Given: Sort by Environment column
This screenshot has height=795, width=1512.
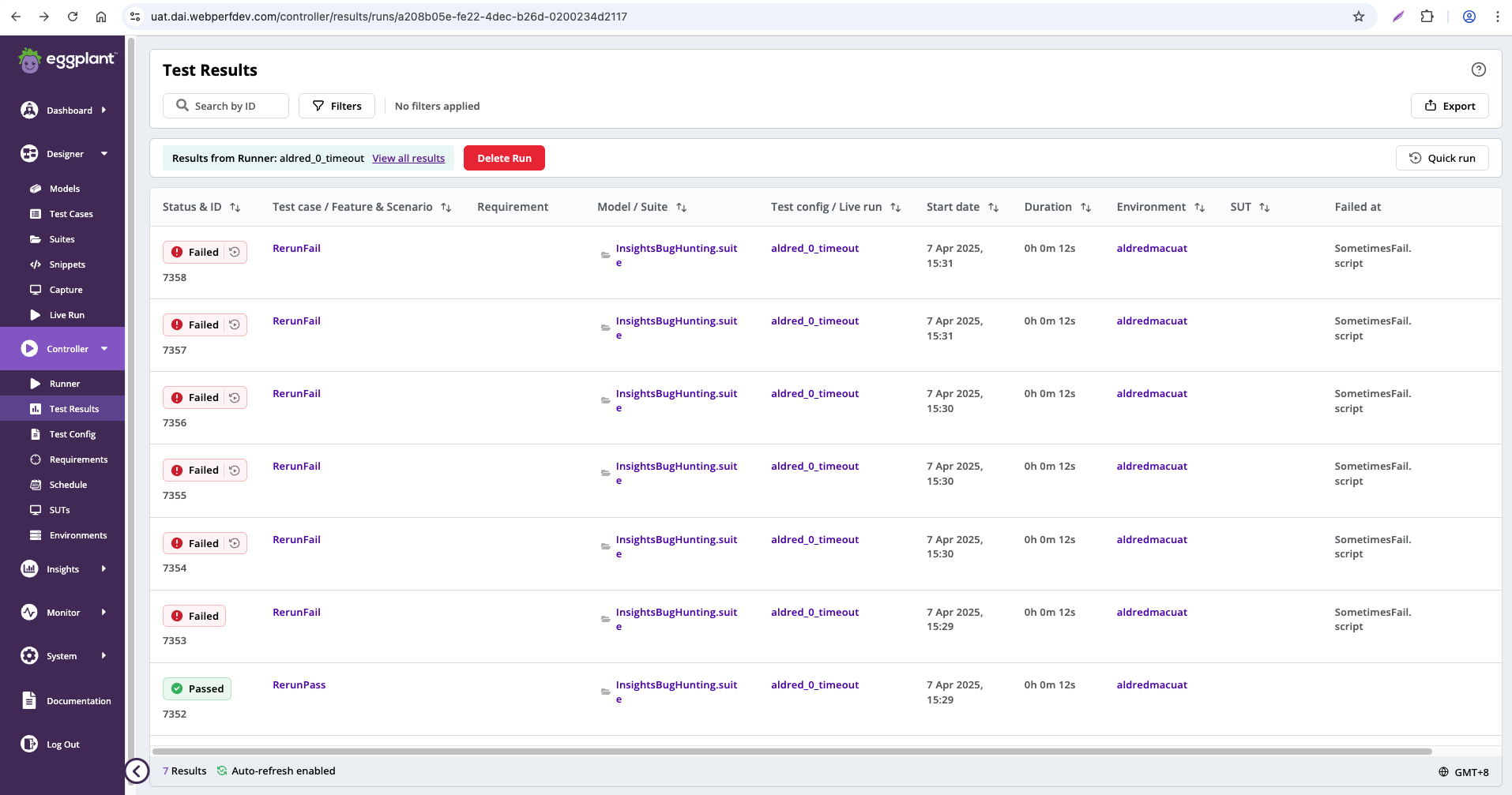Looking at the screenshot, I should 1200,207.
